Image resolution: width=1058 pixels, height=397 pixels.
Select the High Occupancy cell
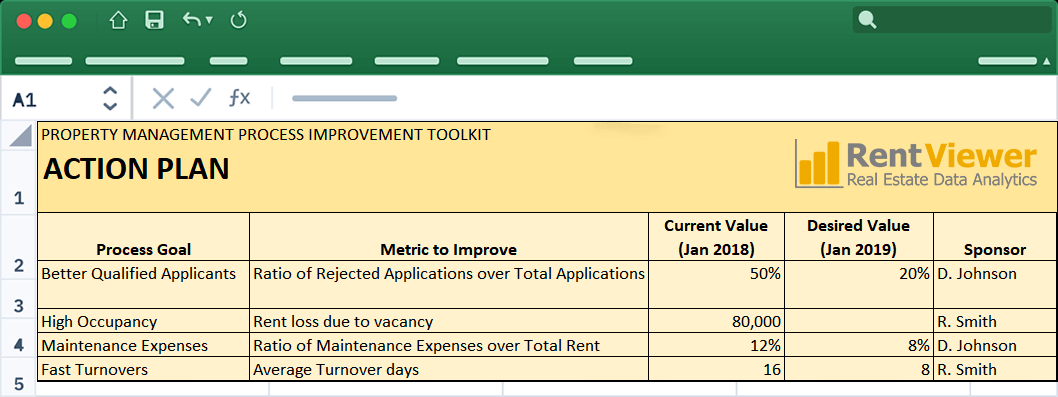pos(144,321)
